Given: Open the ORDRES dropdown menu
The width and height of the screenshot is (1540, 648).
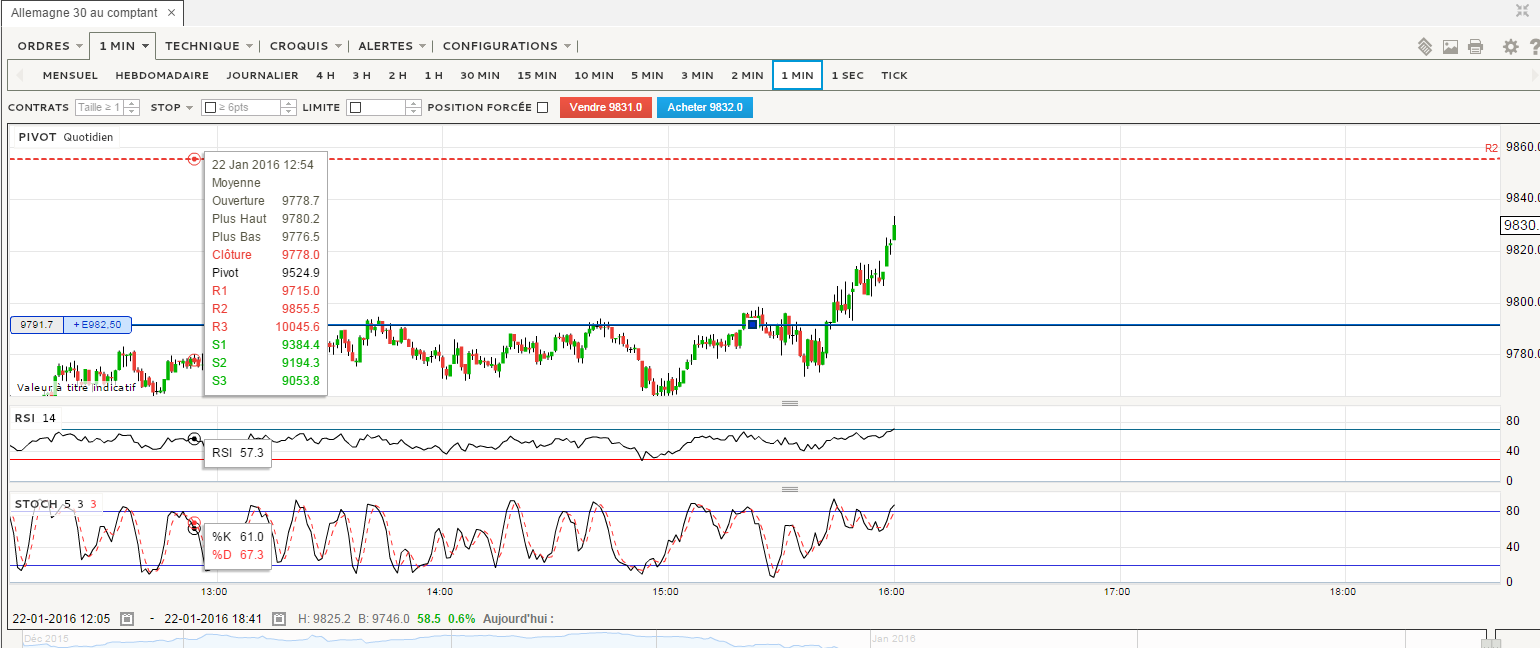Looking at the screenshot, I should point(50,46).
